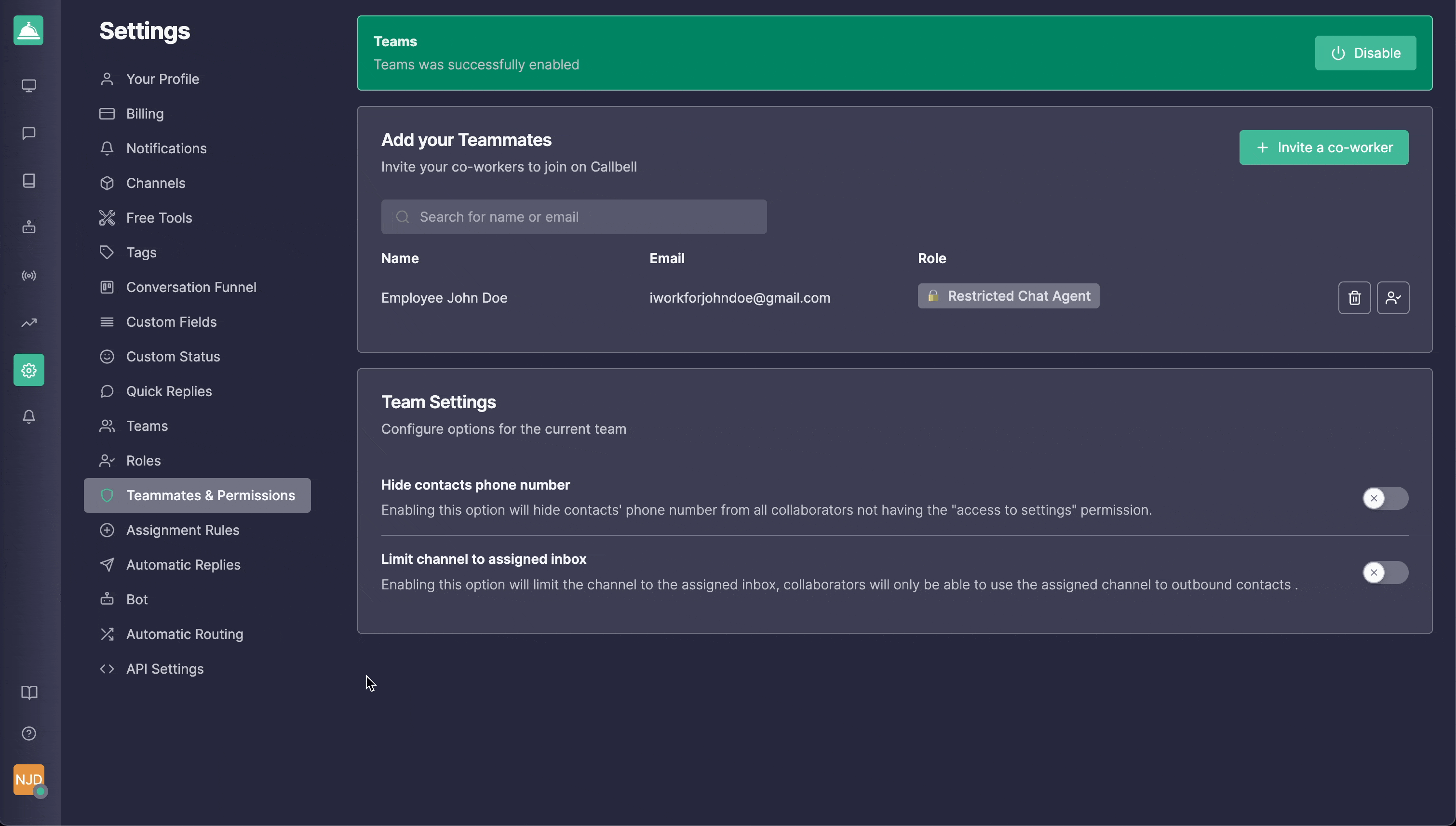The height and width of the screenshot is (826, 1456).
Task: Open the analytics trend icon in left rail
Action: (x=29, y=323)
